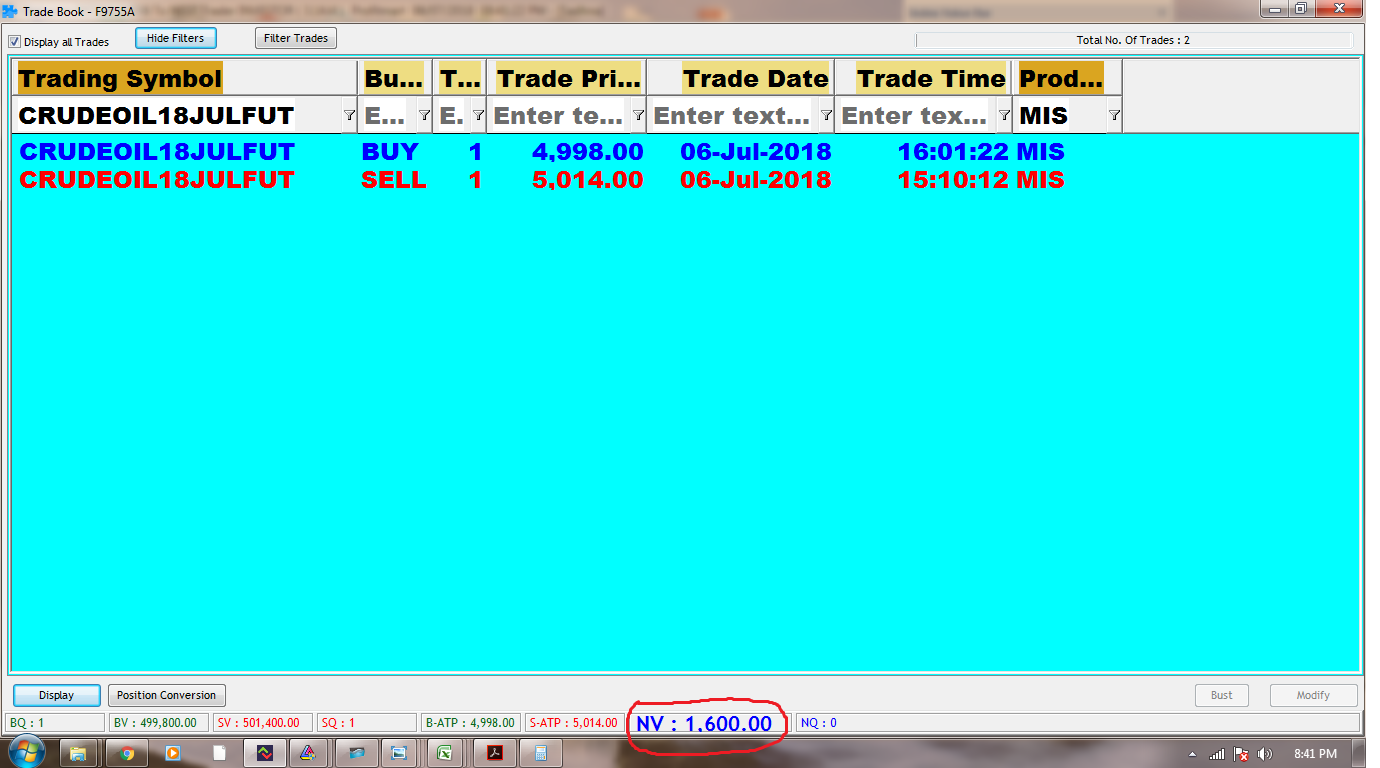
Task: Uncheck the Display all Trades checkbox
Action: (x=15, y=42)
